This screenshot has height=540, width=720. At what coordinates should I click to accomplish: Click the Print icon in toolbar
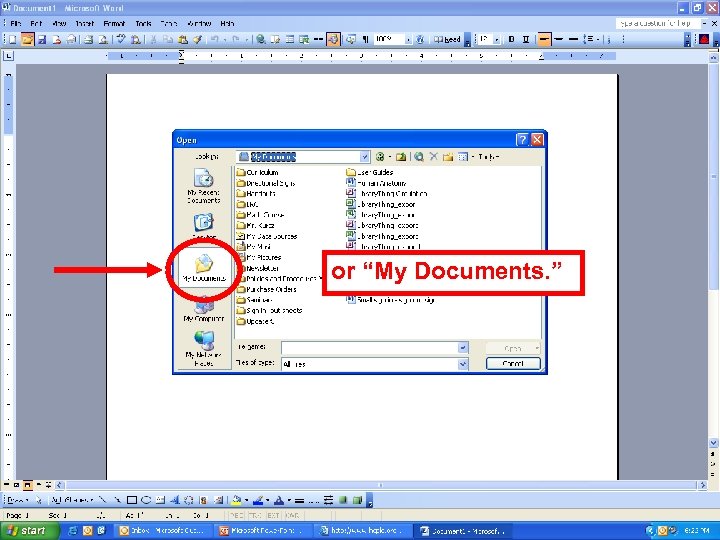[88, 39]
